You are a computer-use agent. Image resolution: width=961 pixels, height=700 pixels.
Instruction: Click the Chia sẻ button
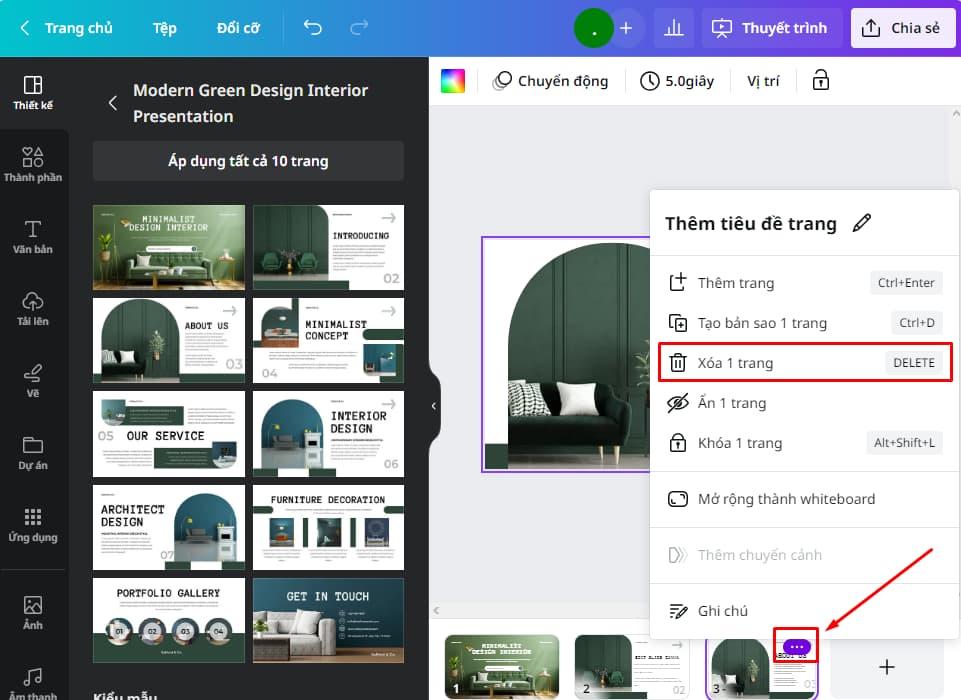tap(902, 28)
